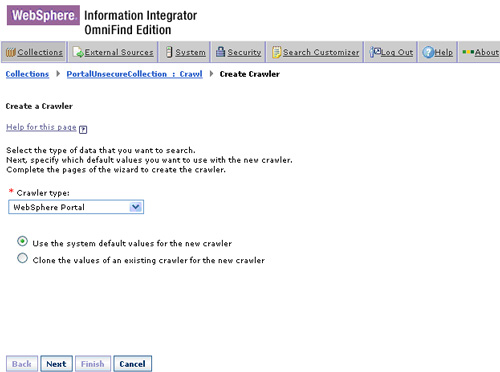500x372 pixels.
Task: Click the Log Out text link
Action: 397,52
